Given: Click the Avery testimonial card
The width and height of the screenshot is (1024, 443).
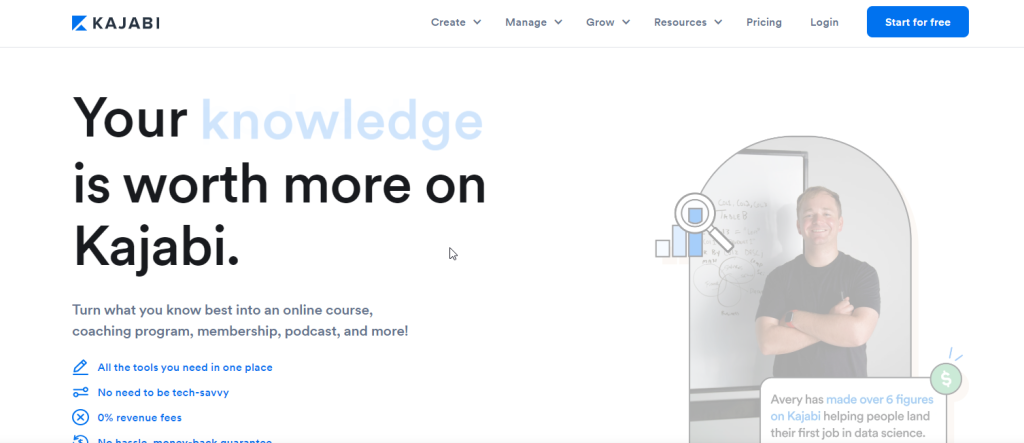Looking at the screenshot, I should click(x=852, y=412).
